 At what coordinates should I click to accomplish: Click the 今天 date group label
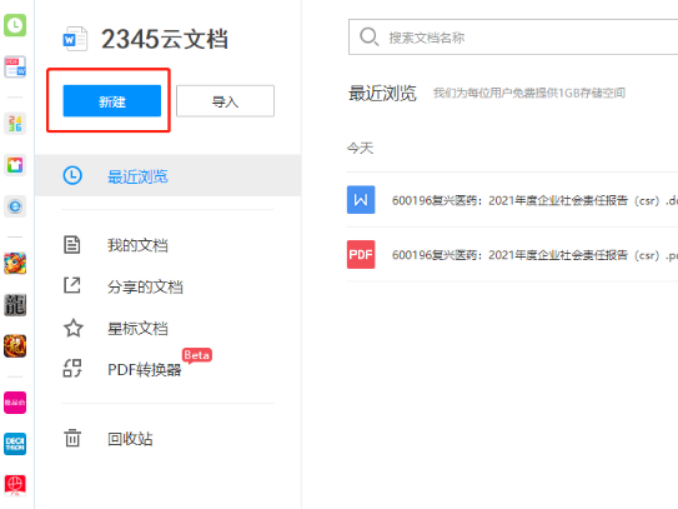pyautogui.click(x=360, y=148)
